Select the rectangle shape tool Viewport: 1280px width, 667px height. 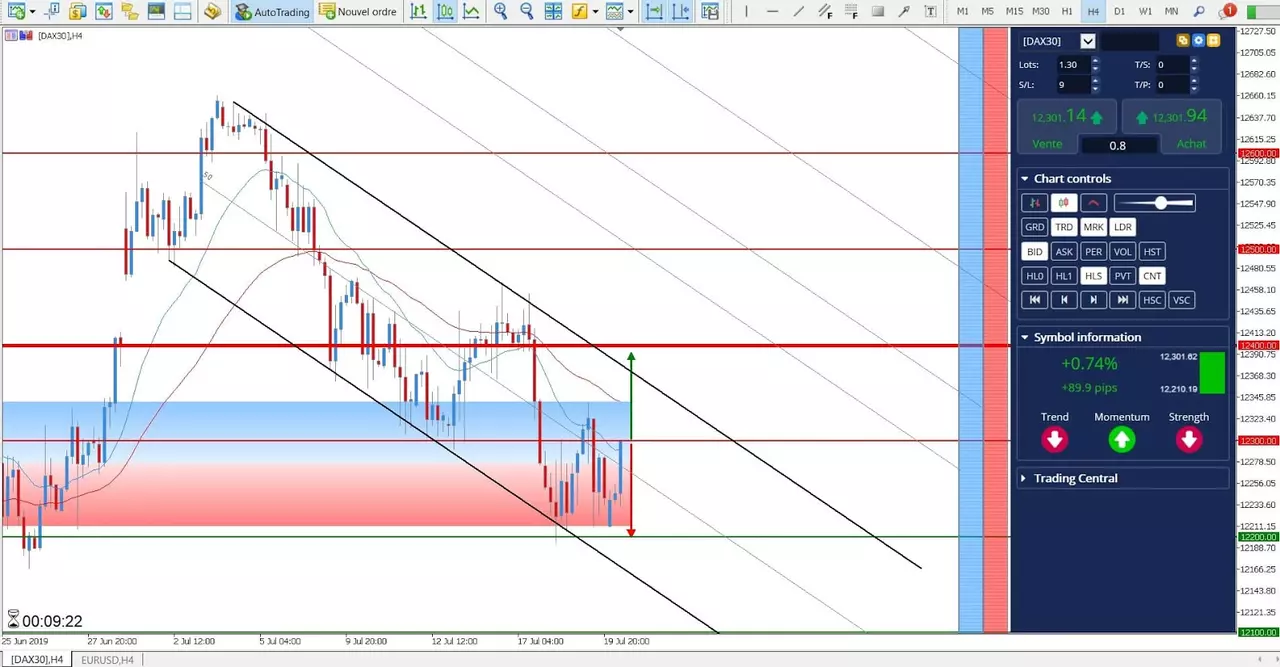coord(878,12)
